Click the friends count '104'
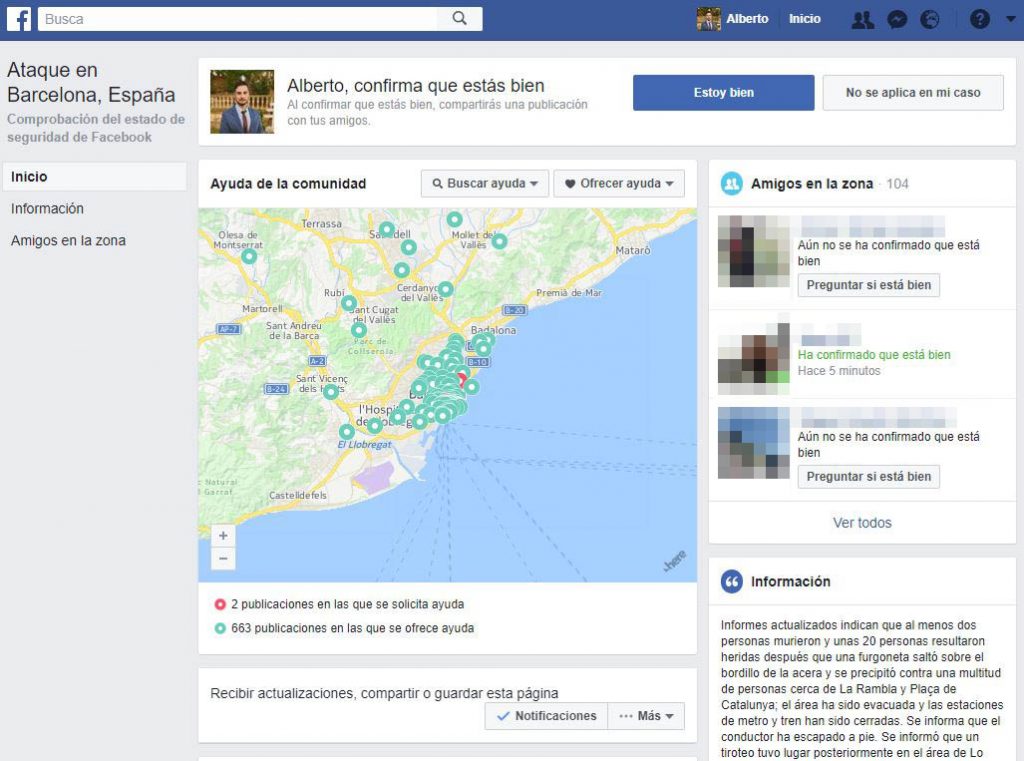The image size is (1024, 761). pos(897,184)
